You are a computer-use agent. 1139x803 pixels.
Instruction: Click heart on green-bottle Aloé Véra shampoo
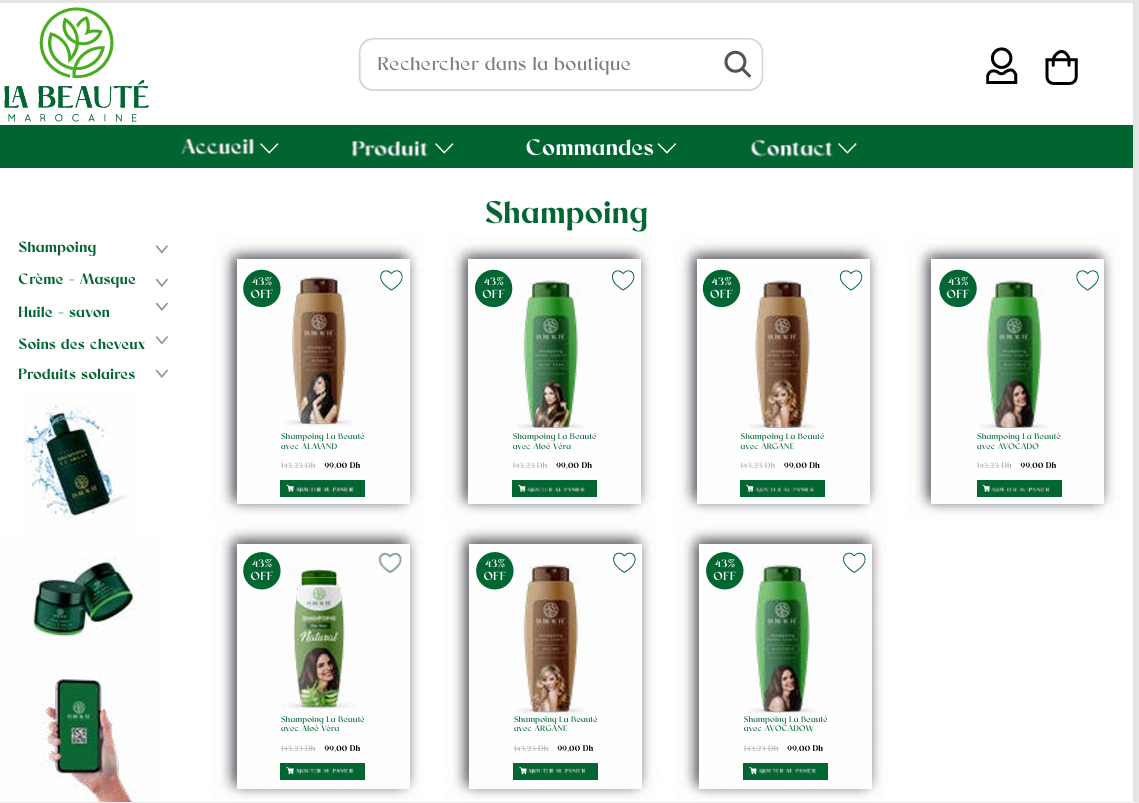coord(623,280)
